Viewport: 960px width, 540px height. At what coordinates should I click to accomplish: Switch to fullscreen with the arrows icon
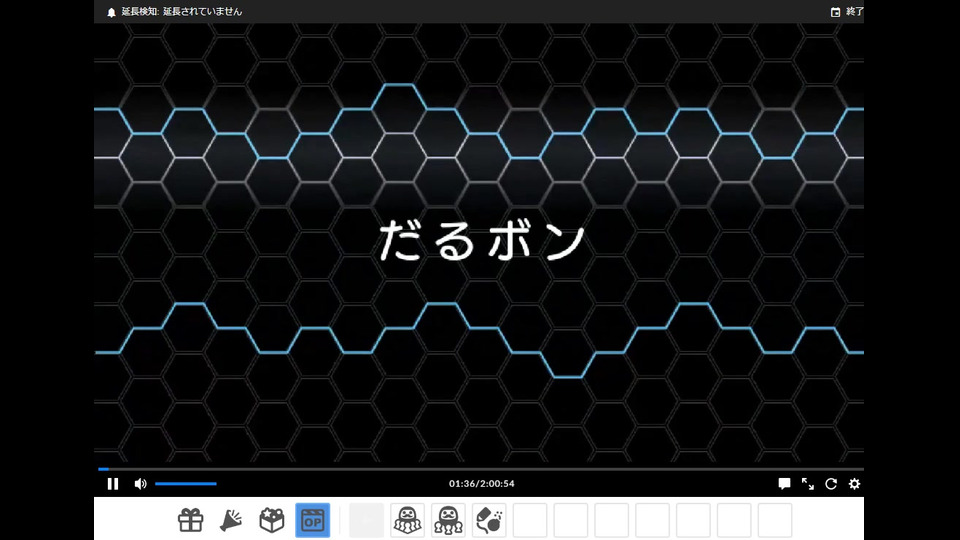click(808, 484)
